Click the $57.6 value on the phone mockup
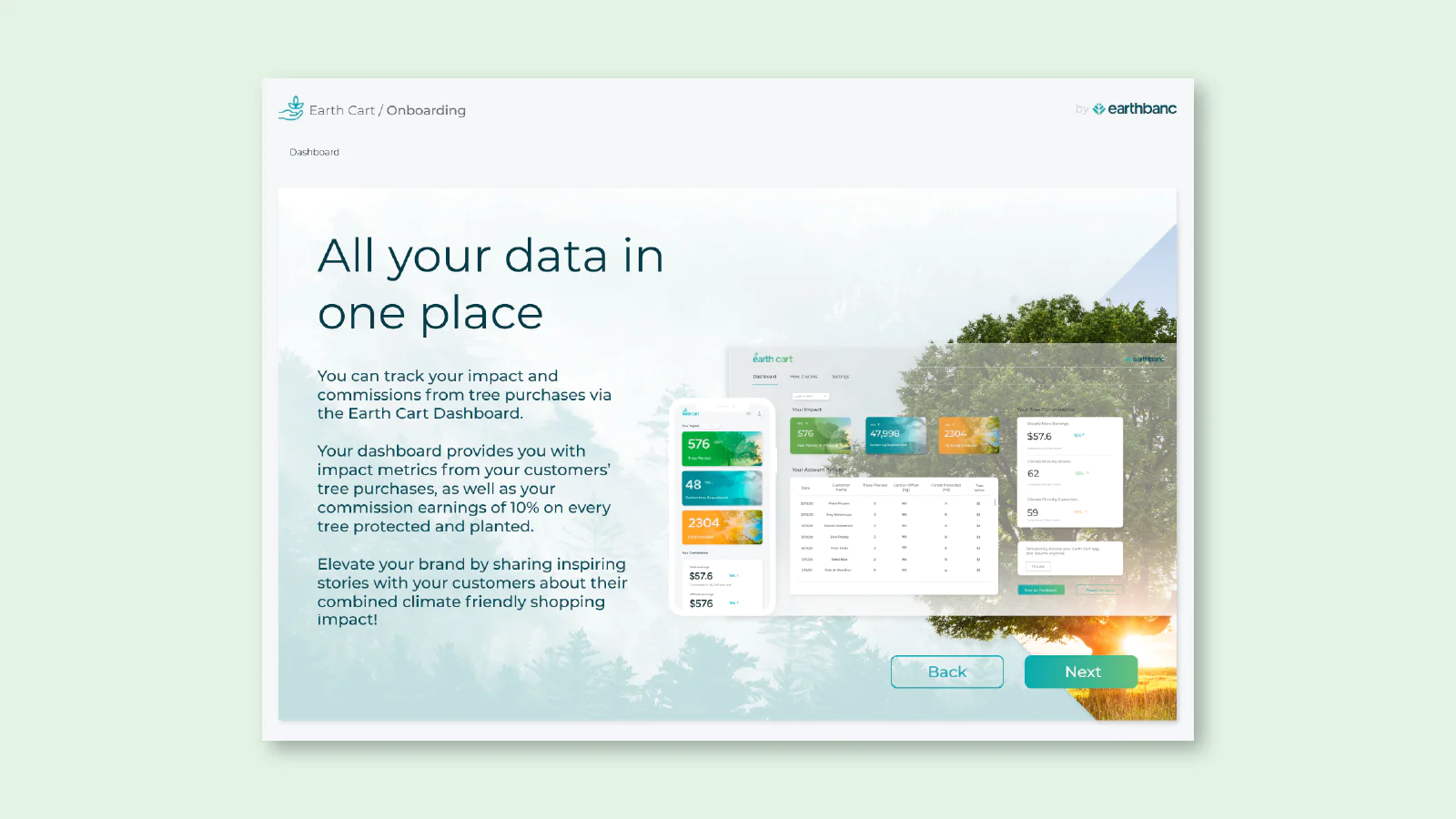This screenshot has height=819, width=1456. click(x=701, y=576)
